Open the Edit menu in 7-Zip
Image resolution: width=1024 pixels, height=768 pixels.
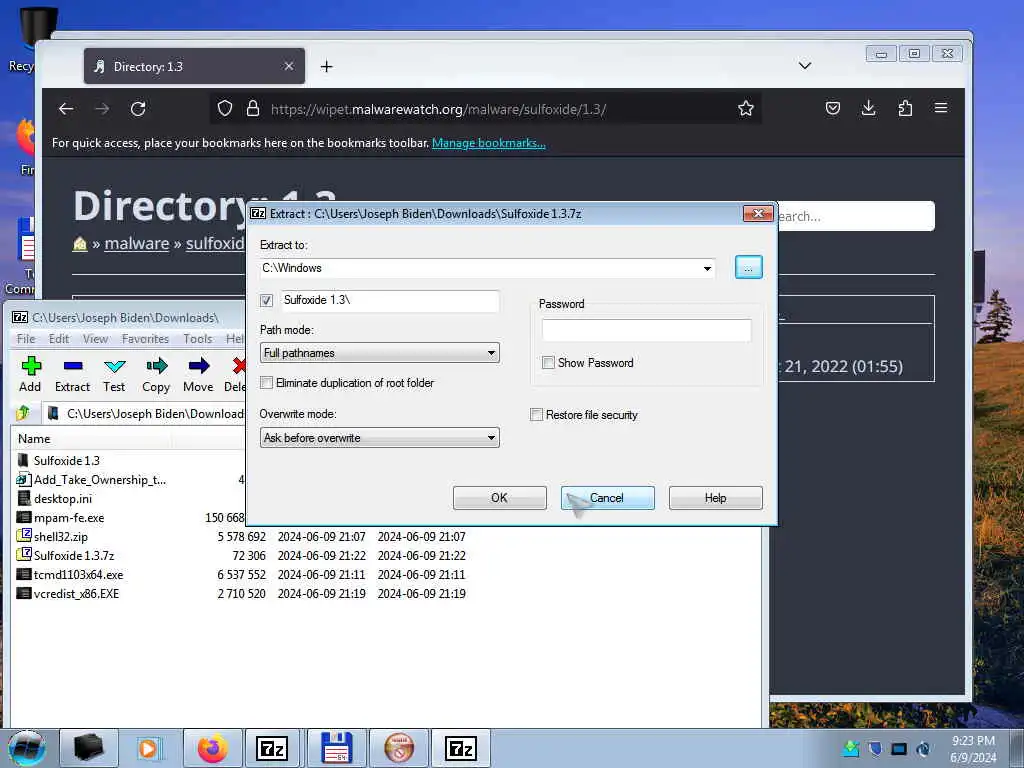(59, 339)
